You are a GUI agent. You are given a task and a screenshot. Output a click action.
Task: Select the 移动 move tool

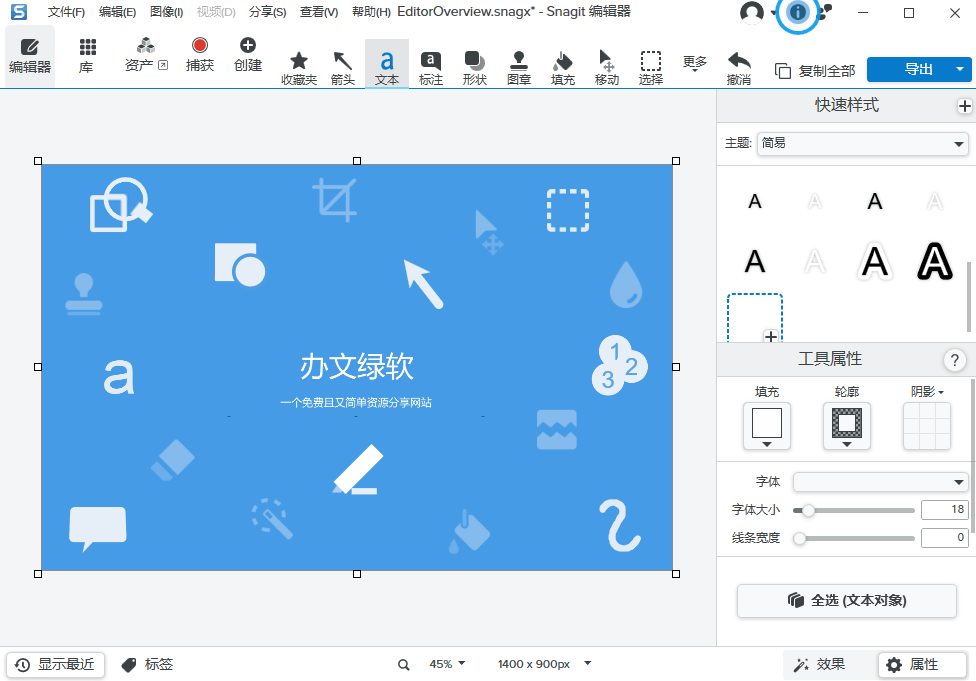click(606, 68)
